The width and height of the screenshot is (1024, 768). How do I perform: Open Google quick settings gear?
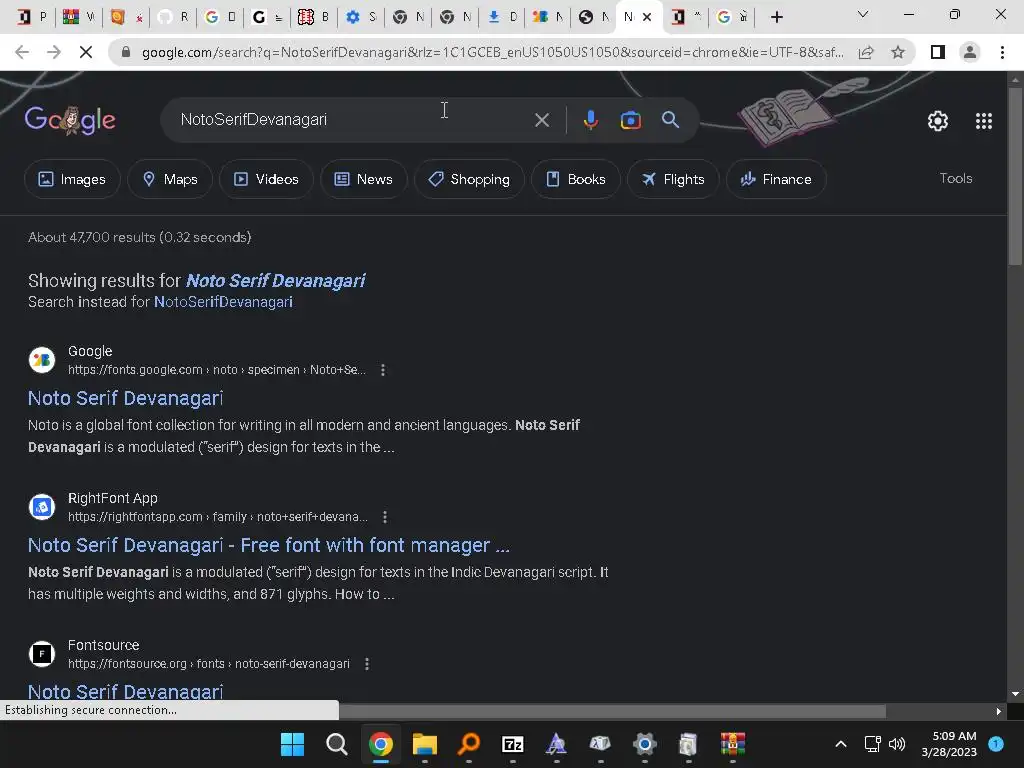[938, 121]
